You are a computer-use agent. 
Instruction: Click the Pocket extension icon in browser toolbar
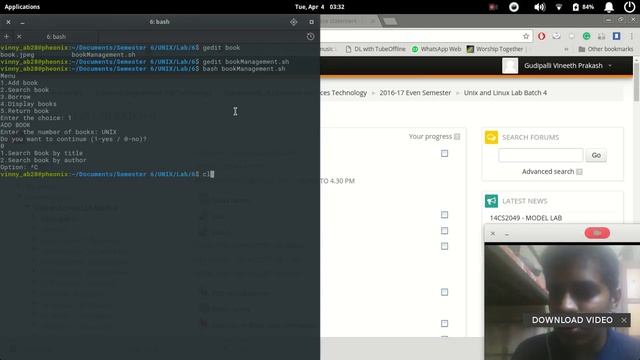coord(556,36)
